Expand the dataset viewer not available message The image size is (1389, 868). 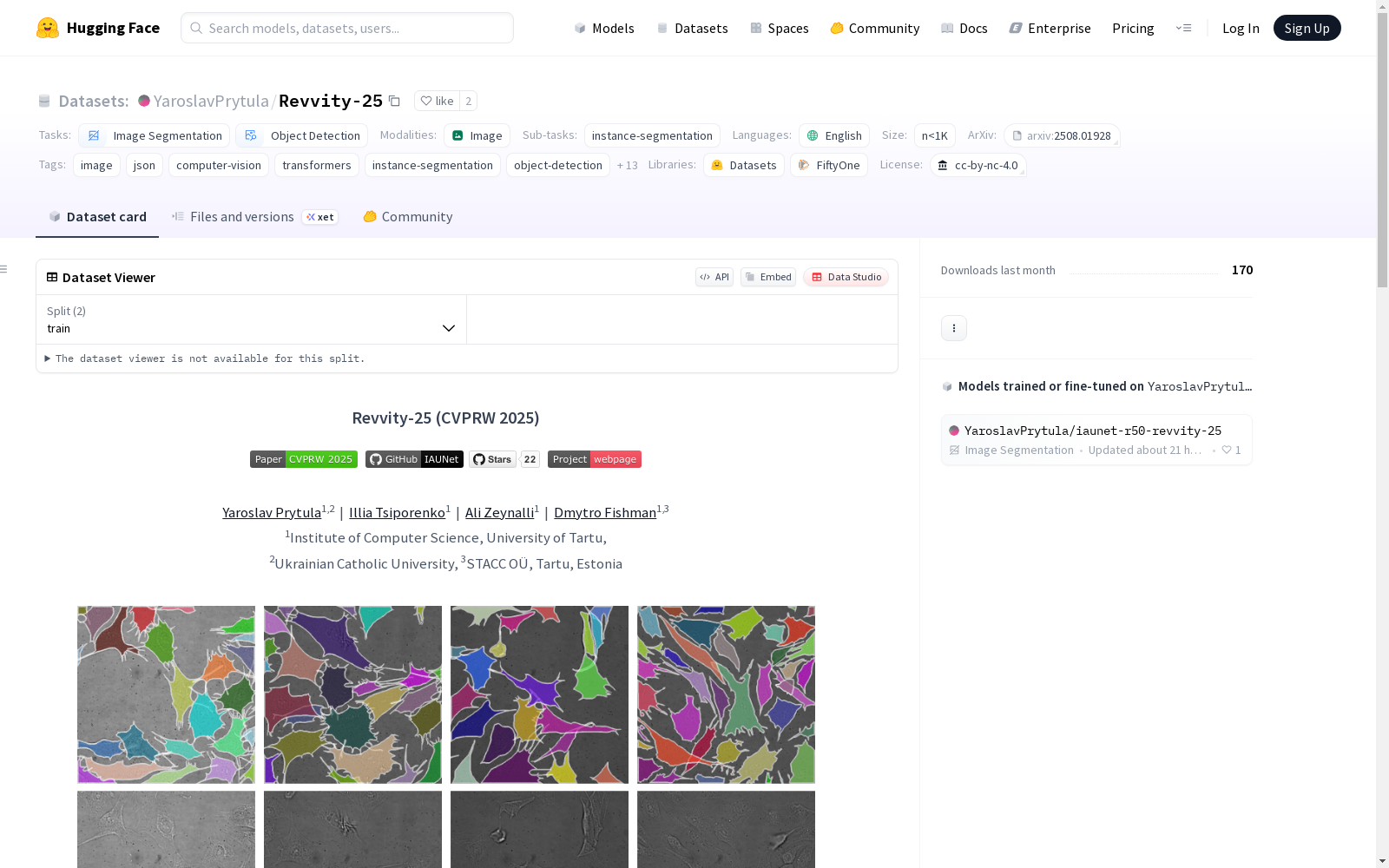(x=205, y=358)
